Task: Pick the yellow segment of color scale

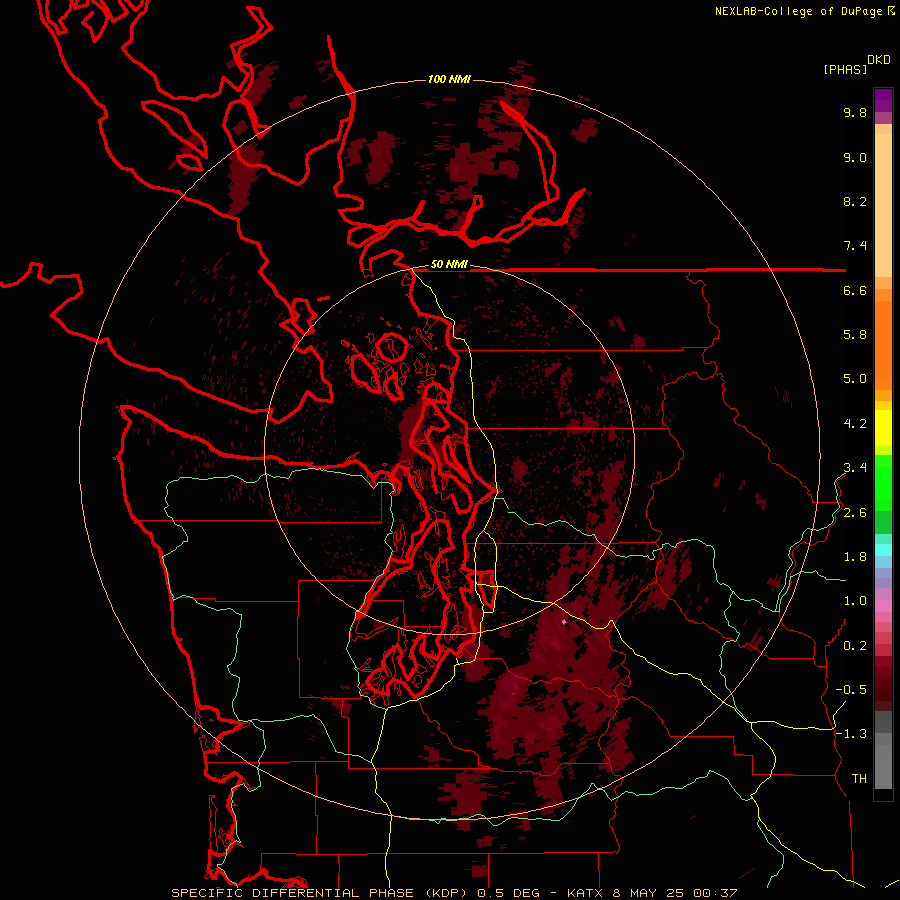Action: coord(883,428)
